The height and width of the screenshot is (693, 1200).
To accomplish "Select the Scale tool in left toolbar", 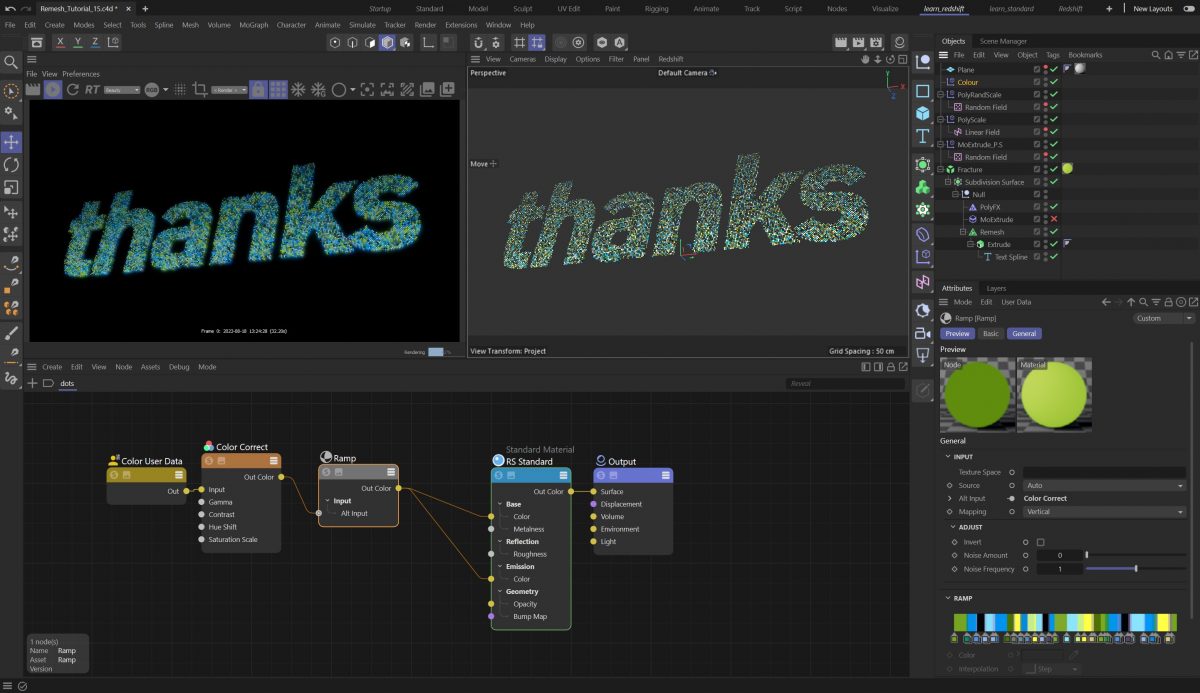I will click(11, 188).
